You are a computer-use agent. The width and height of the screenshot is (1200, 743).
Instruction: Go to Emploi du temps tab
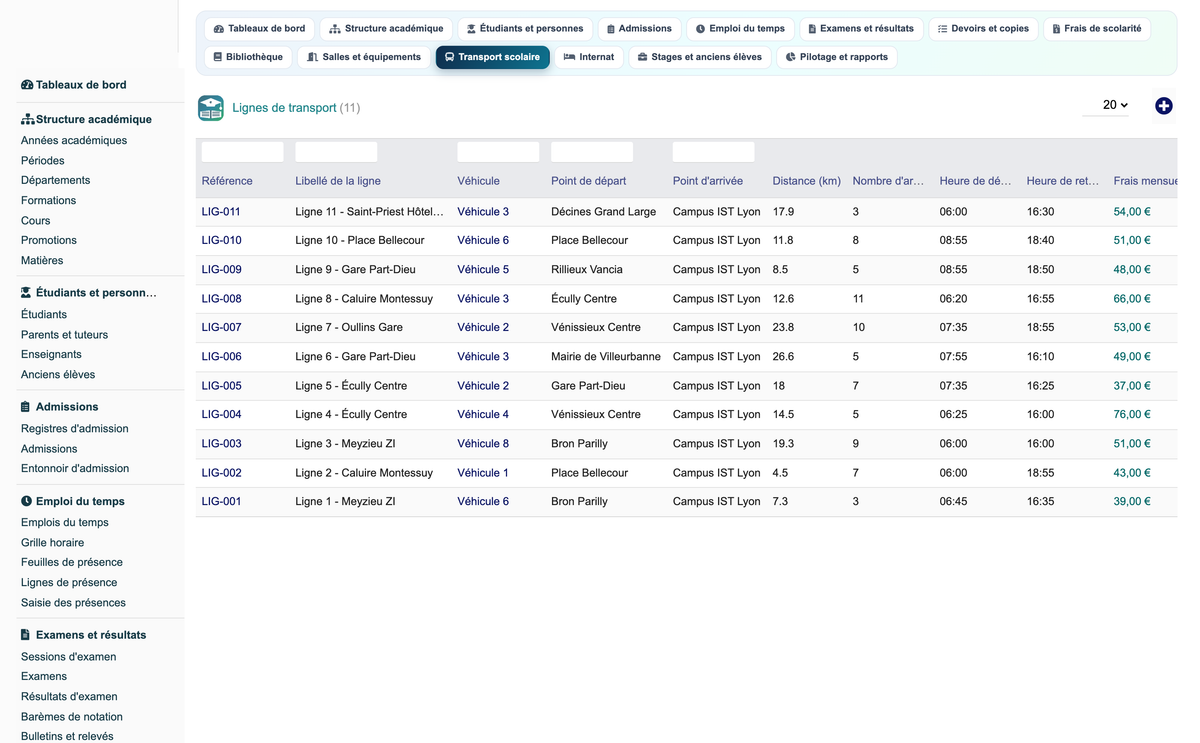coord(740,29)
